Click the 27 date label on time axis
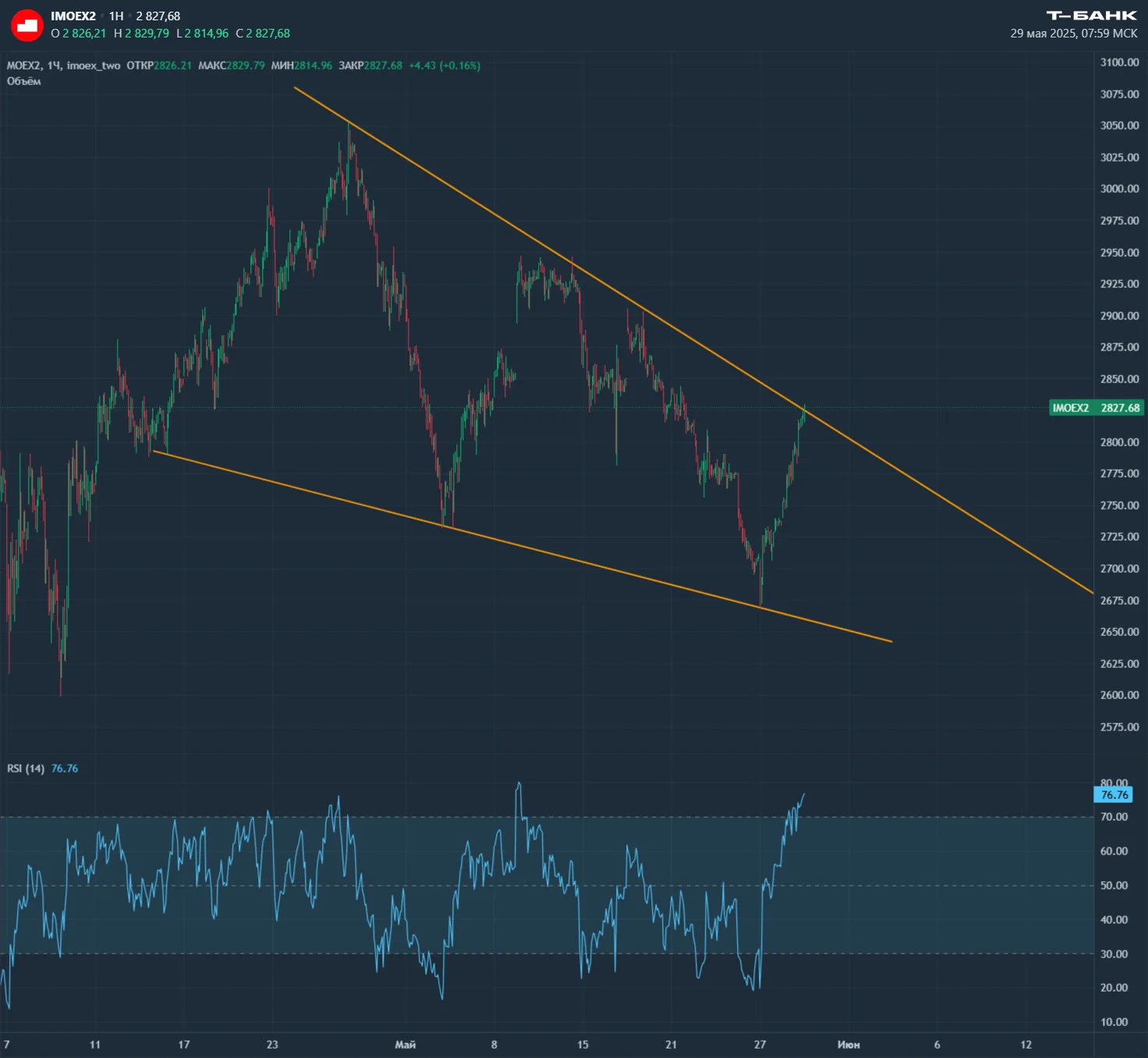Viewport: 1148px width, 1058px height. pyautogui.click(x=760, y=1045)
